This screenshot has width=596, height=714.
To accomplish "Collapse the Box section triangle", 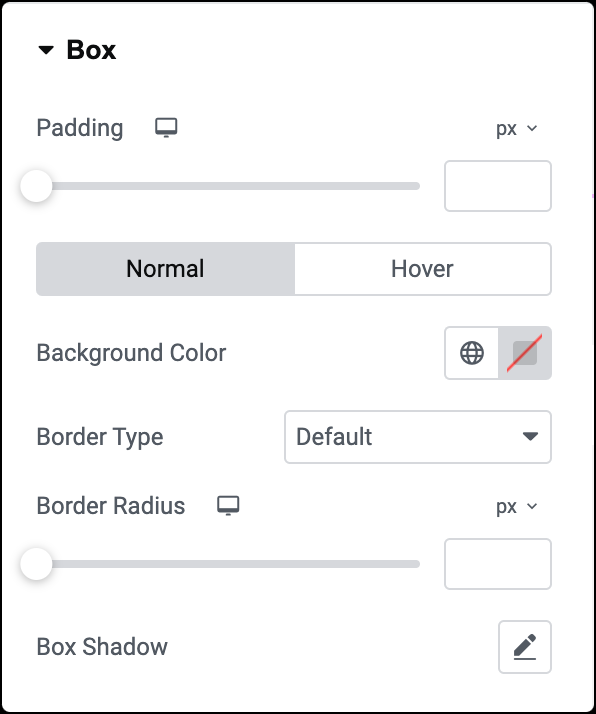I will coord(46,50).
